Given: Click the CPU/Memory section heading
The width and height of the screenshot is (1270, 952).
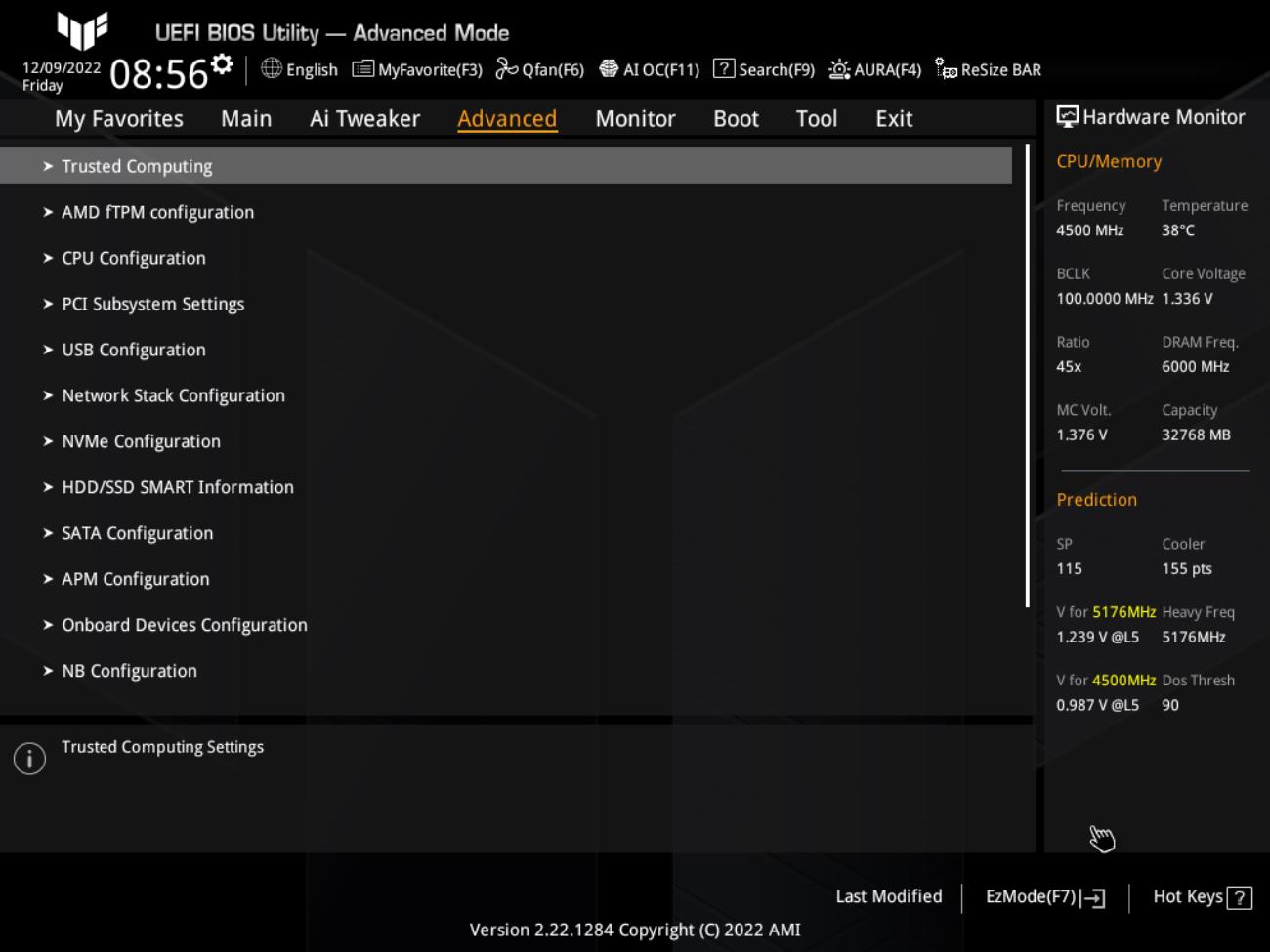Looking at the screenshot, I should coord(1109,162).
